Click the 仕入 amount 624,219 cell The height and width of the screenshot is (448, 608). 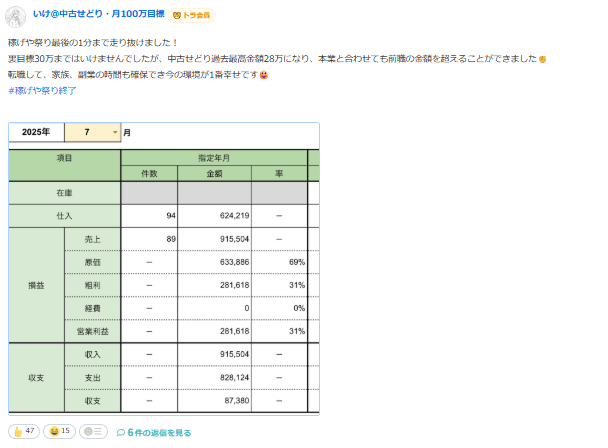[x=214, y=215]
